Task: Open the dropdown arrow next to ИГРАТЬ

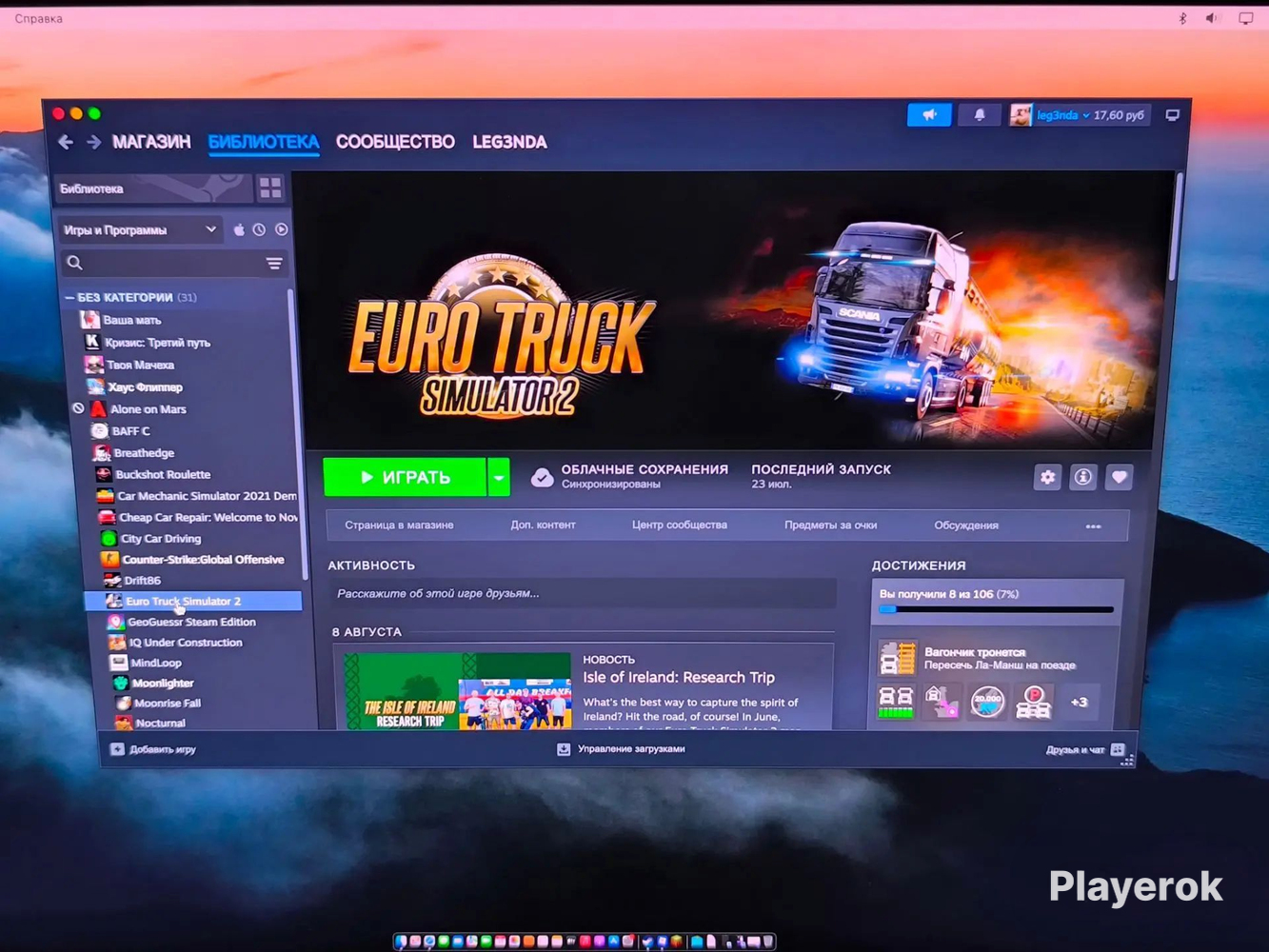Action: coord(499,477)
